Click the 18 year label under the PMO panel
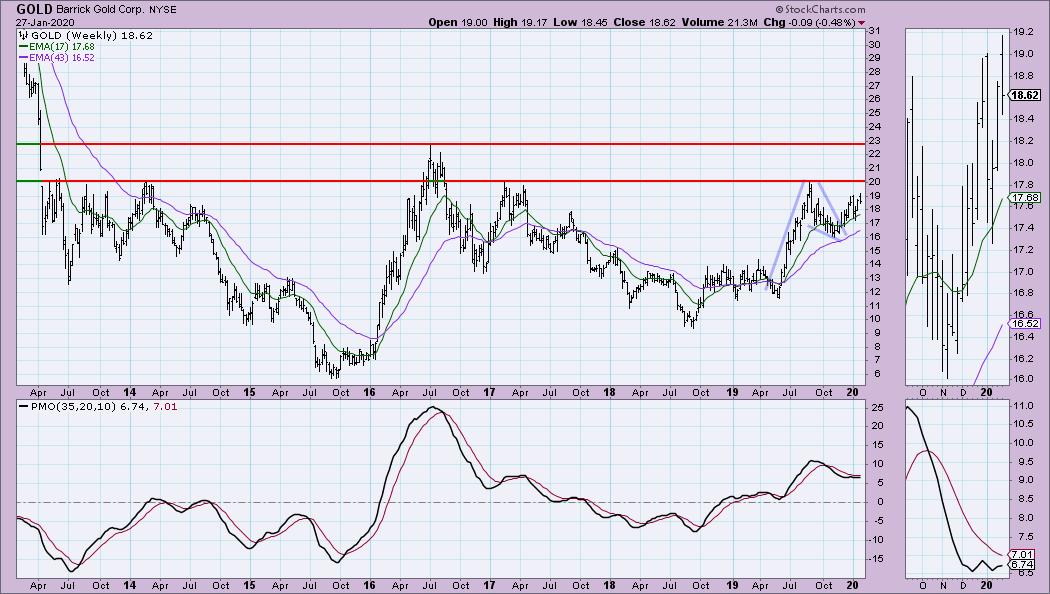 pos(609,585)
